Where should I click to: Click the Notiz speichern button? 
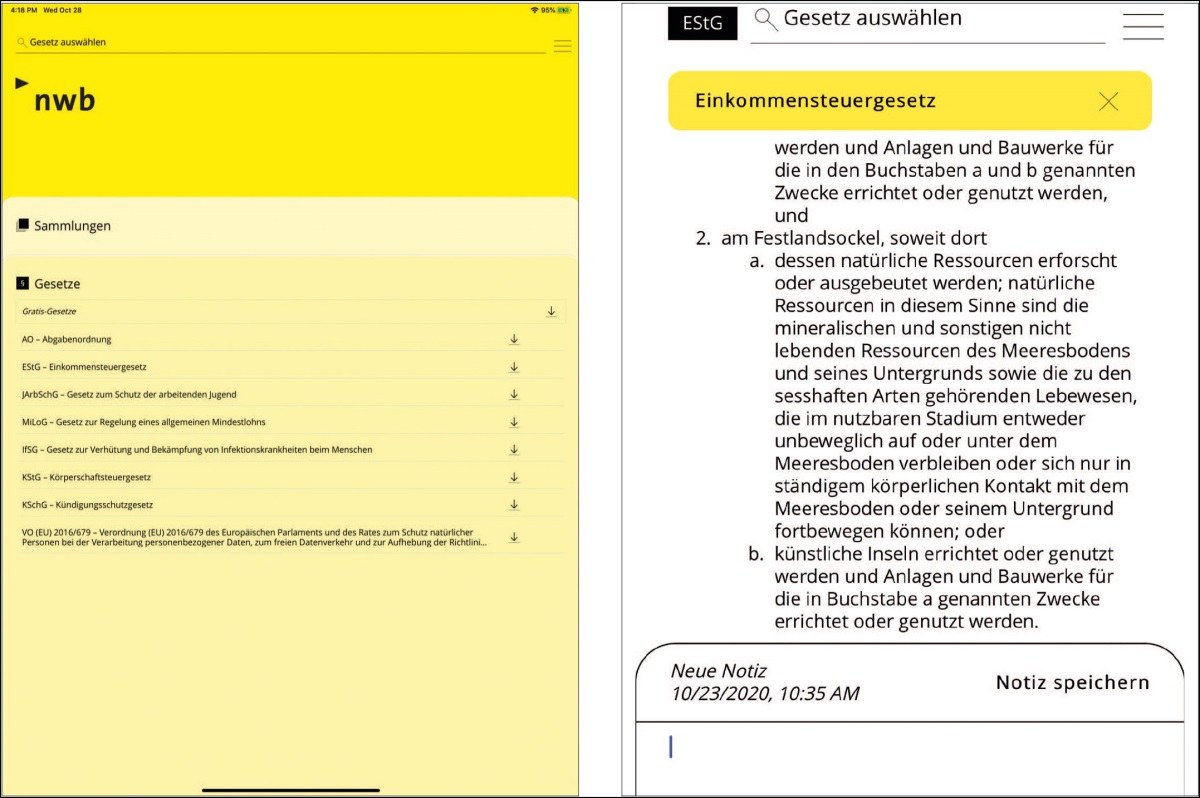point(1072,683)
